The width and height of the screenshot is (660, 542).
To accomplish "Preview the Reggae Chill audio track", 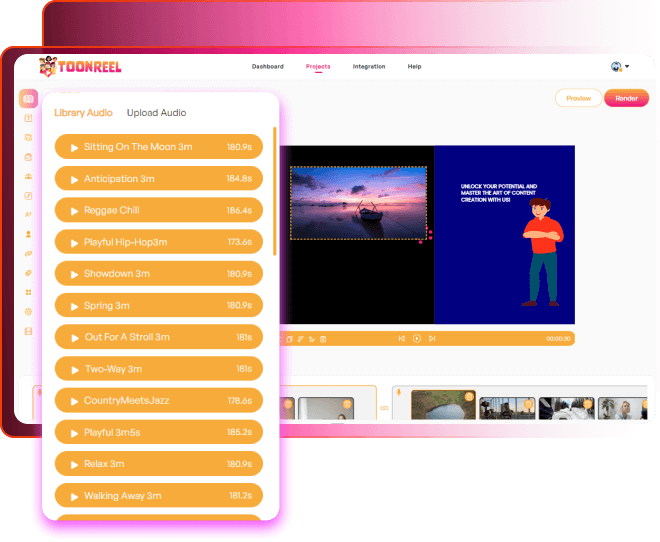I will point(74,211).
